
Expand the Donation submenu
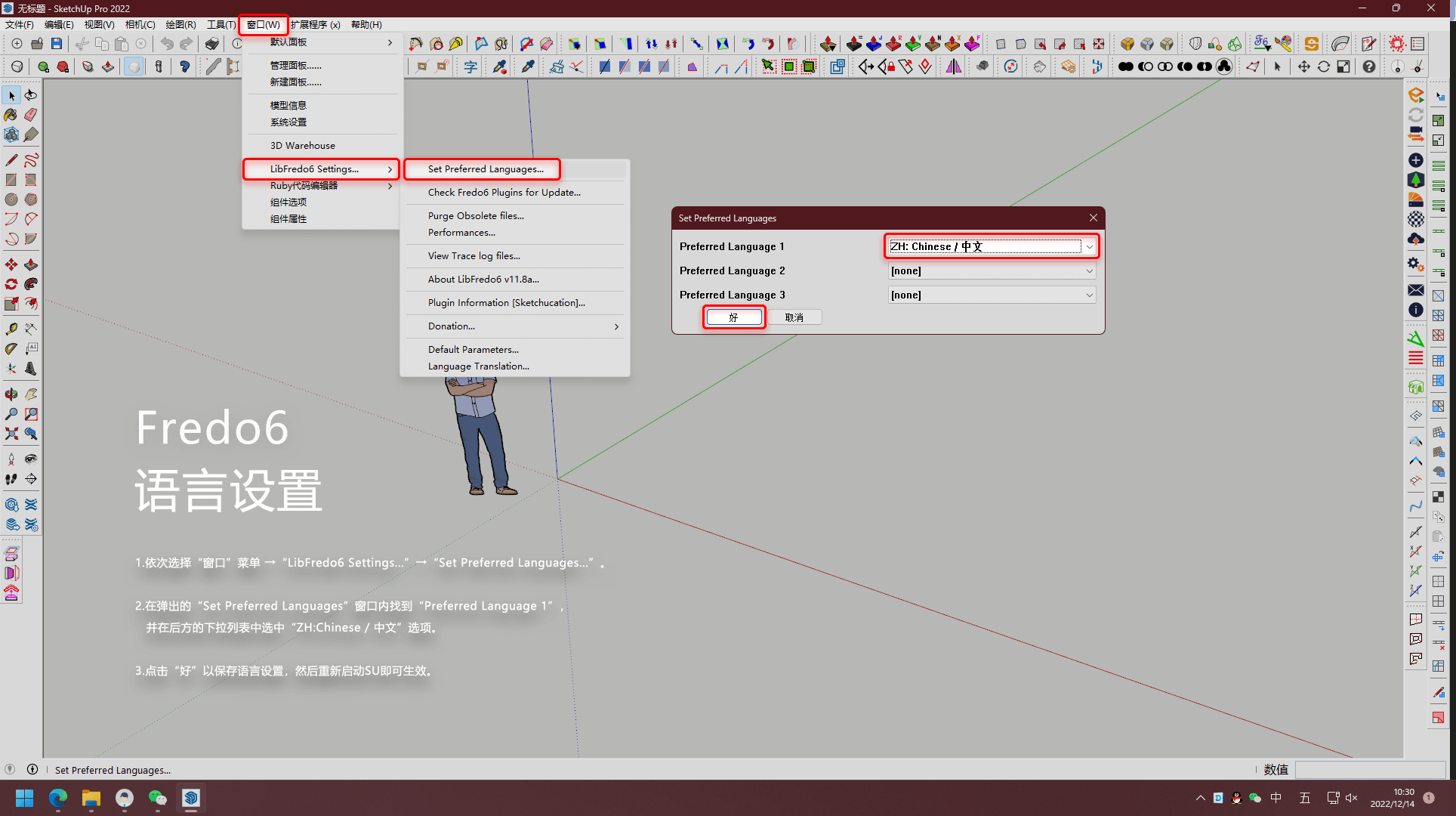click(515, 326)
